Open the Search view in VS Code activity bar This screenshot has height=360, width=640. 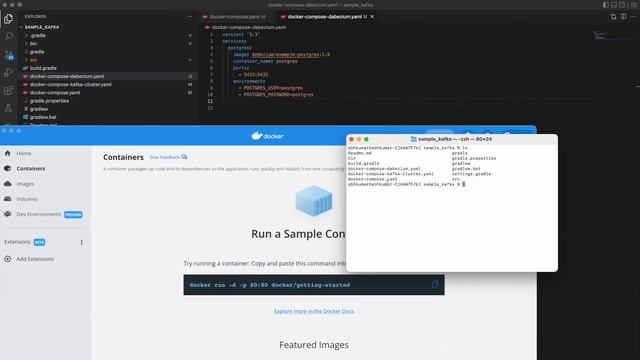pos(8,37)
